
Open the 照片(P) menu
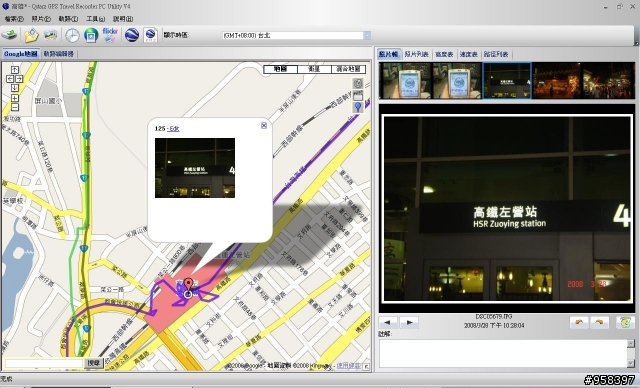(41, 19)
